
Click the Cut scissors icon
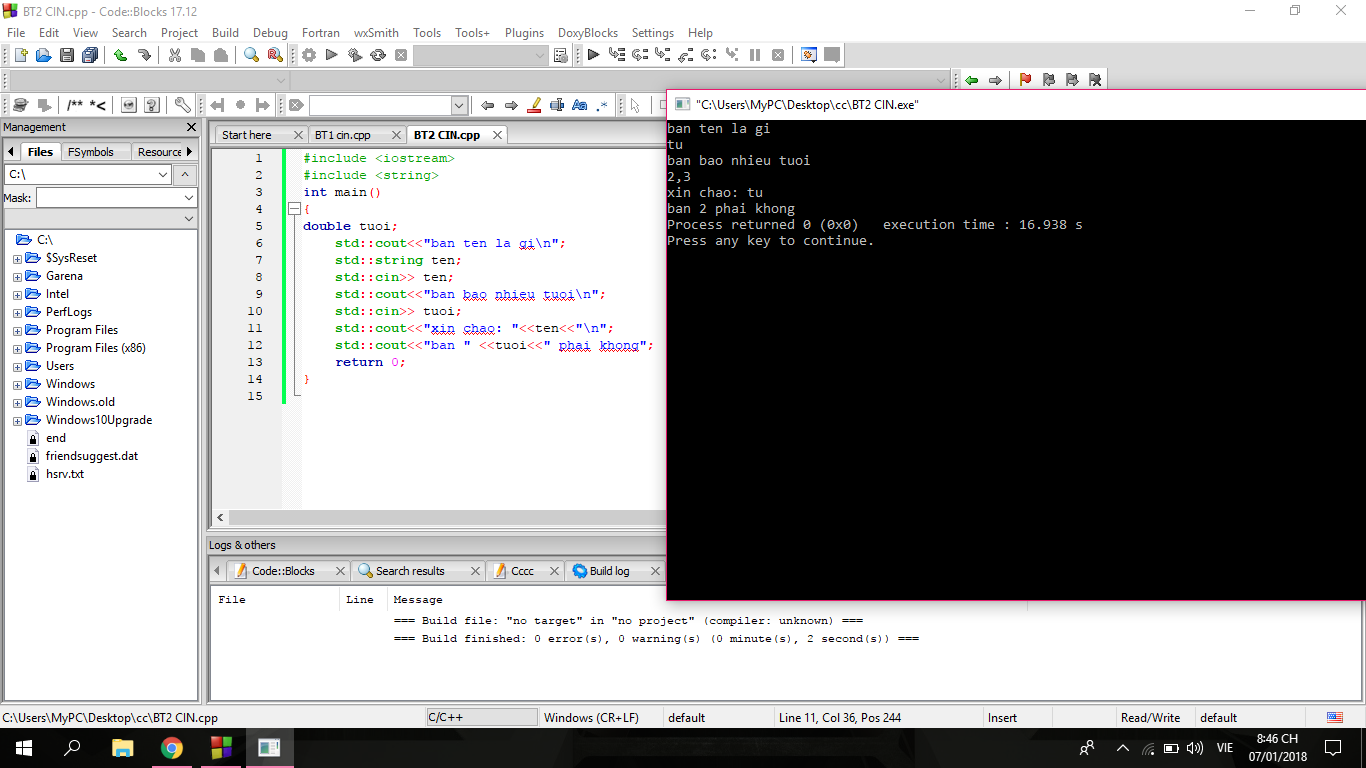[x=175, y=55]
